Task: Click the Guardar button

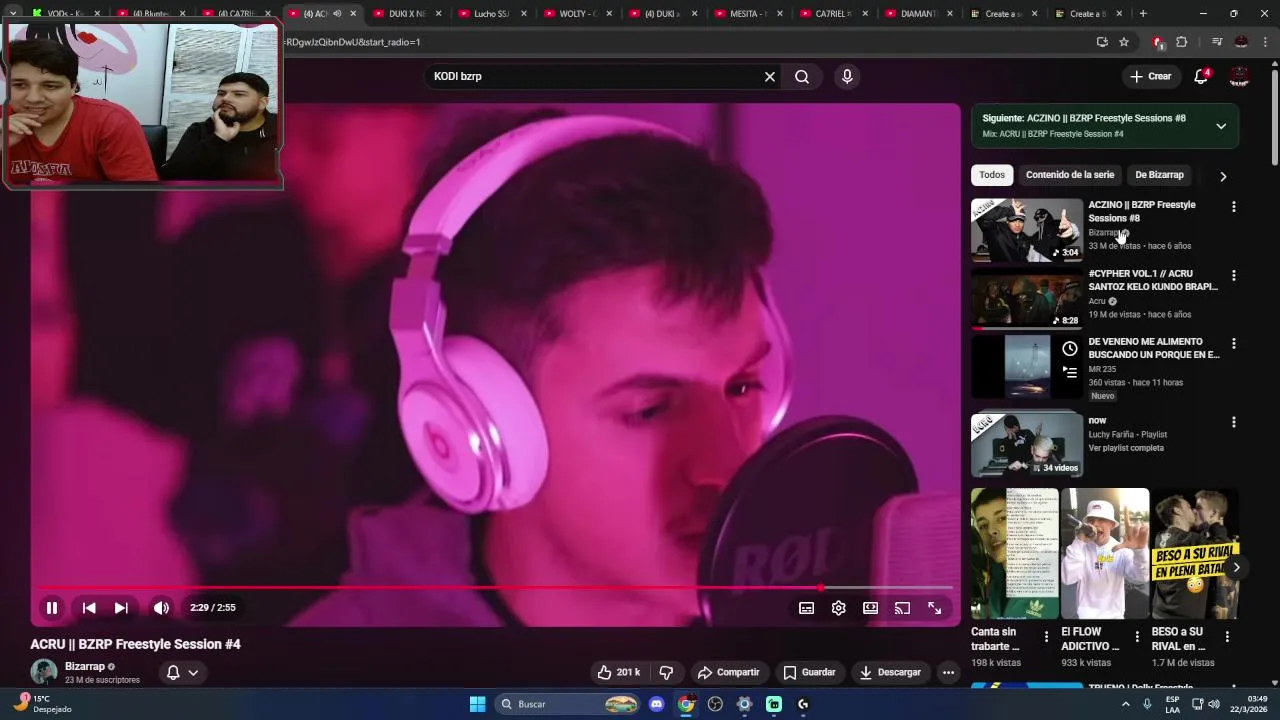Action: tap(809, 673)
